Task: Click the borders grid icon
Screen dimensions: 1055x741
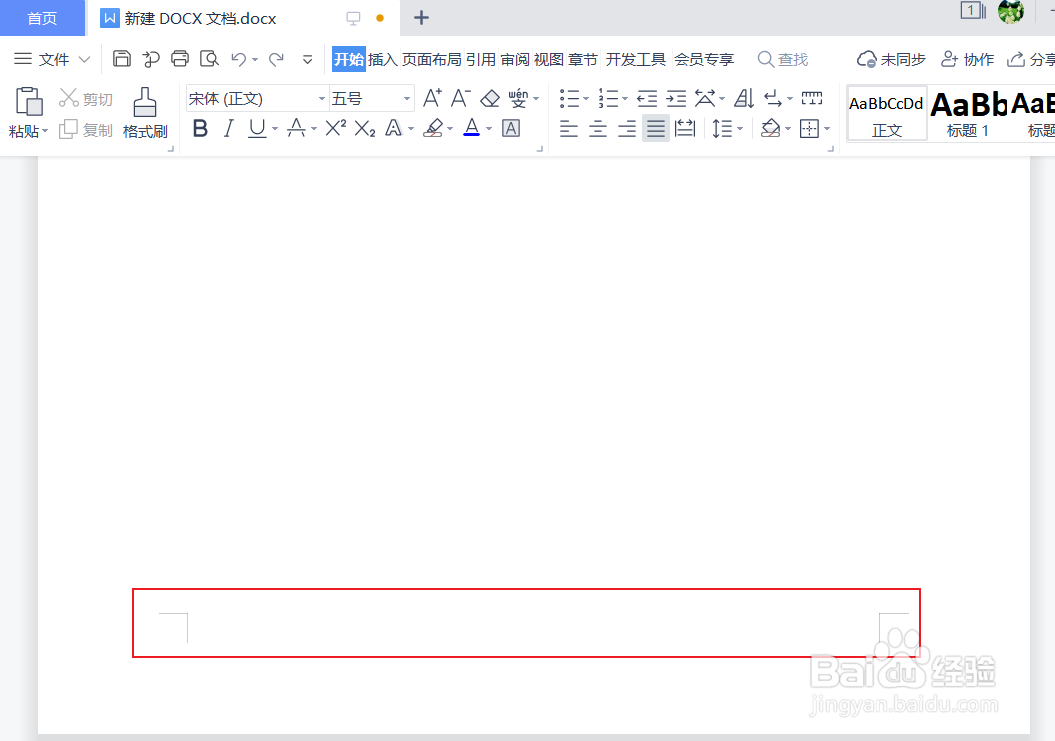Action: click(809, 129)
